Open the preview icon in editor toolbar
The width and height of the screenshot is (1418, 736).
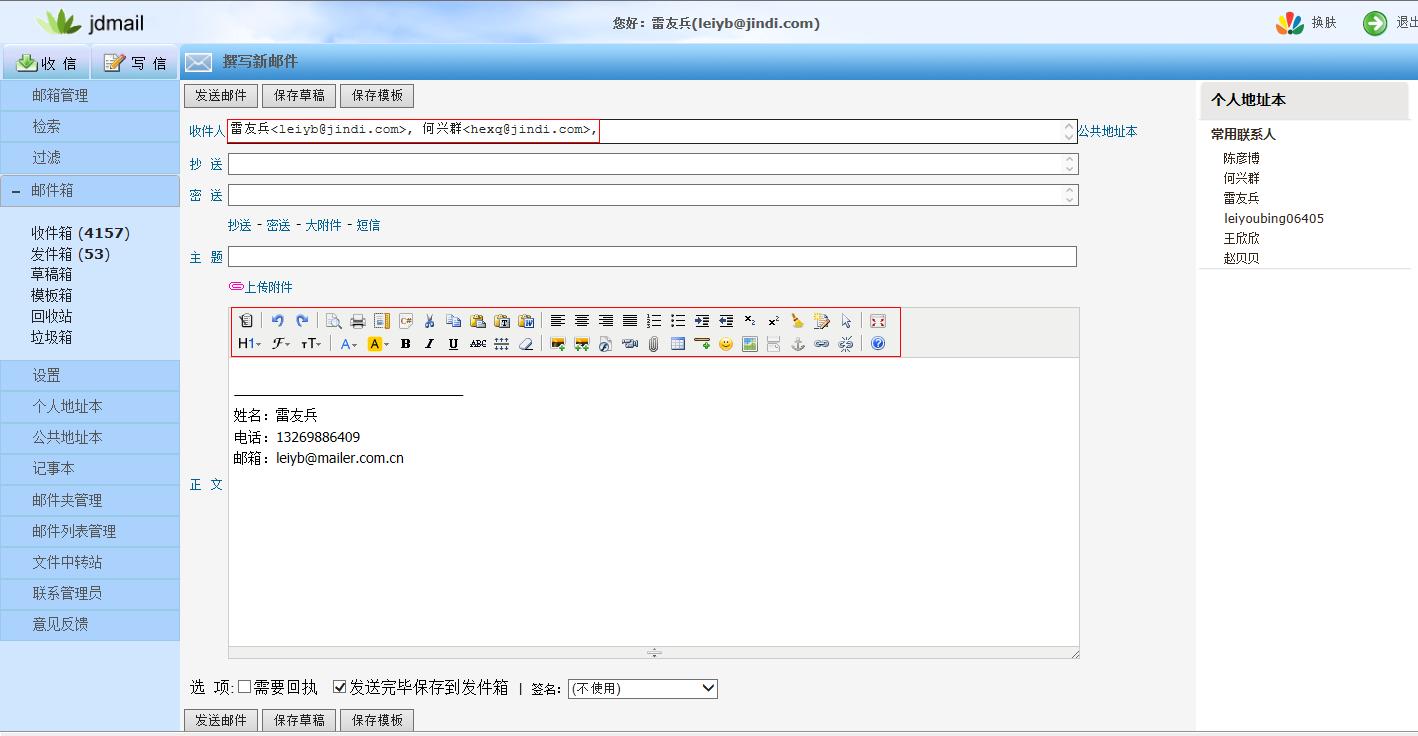334,321
